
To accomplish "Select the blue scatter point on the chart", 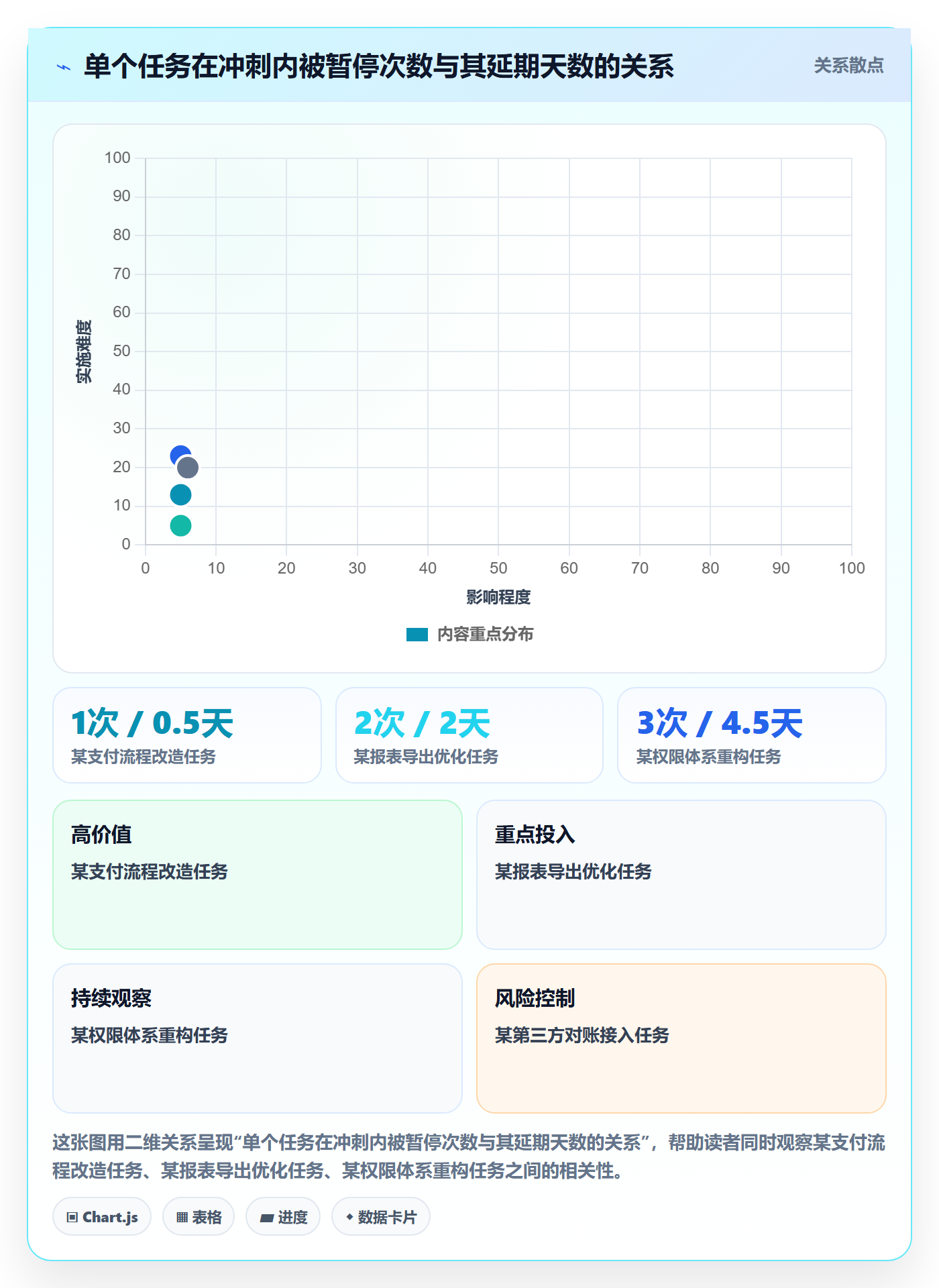I will (180, 455).
